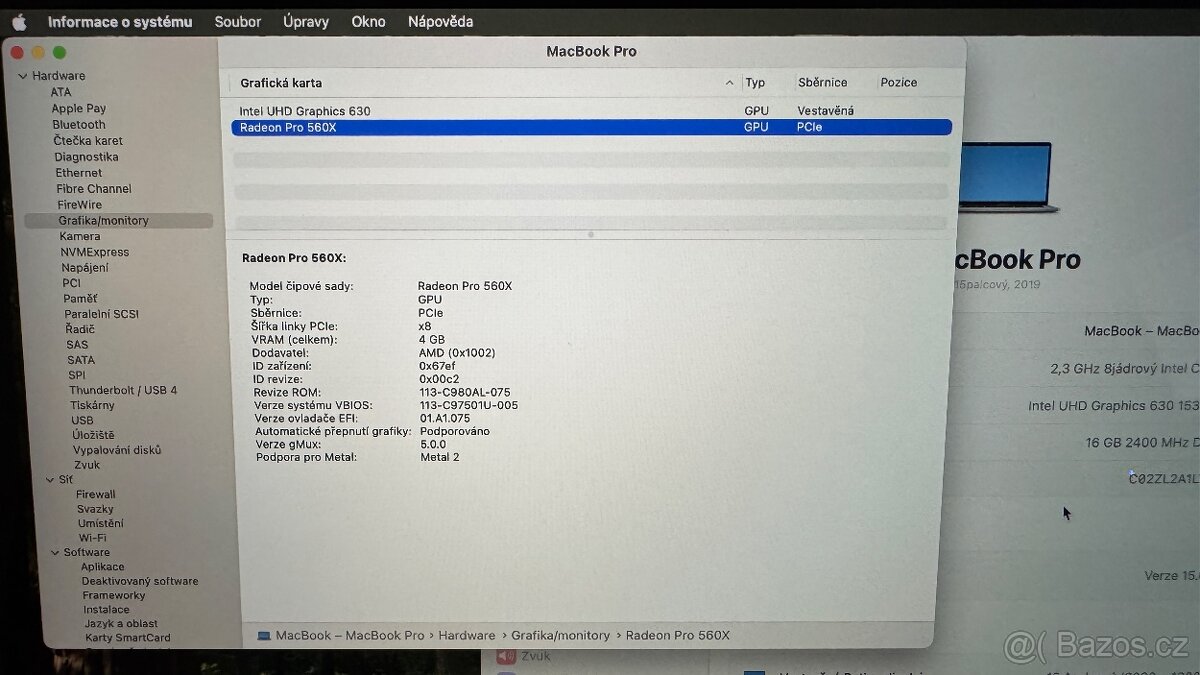The width and height of the screenshot is (1200, 675).
Task: Collapse the Hardware section in the sidebar
Action: 22,75
